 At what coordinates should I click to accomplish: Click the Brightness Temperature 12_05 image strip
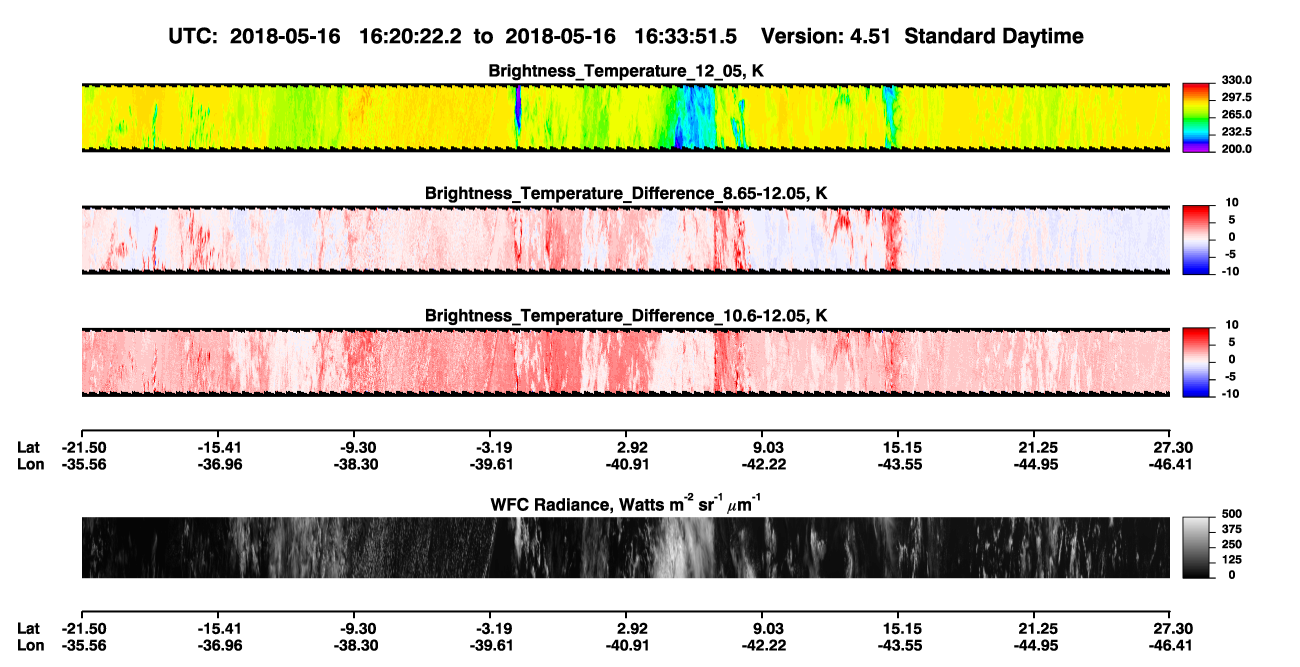tap(626, 118)
